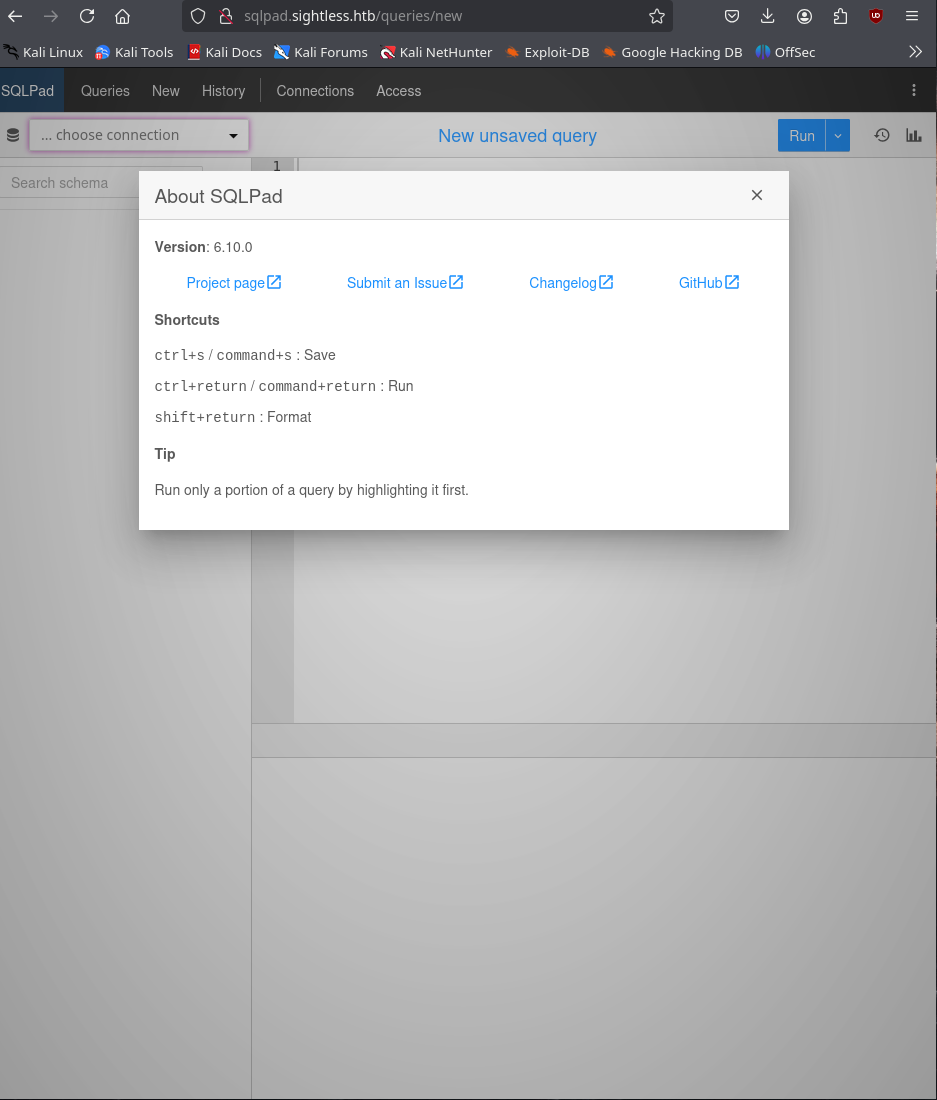
Task: Click the browser forward arrow
Action: pyautogui.click(x=50, y=16)
